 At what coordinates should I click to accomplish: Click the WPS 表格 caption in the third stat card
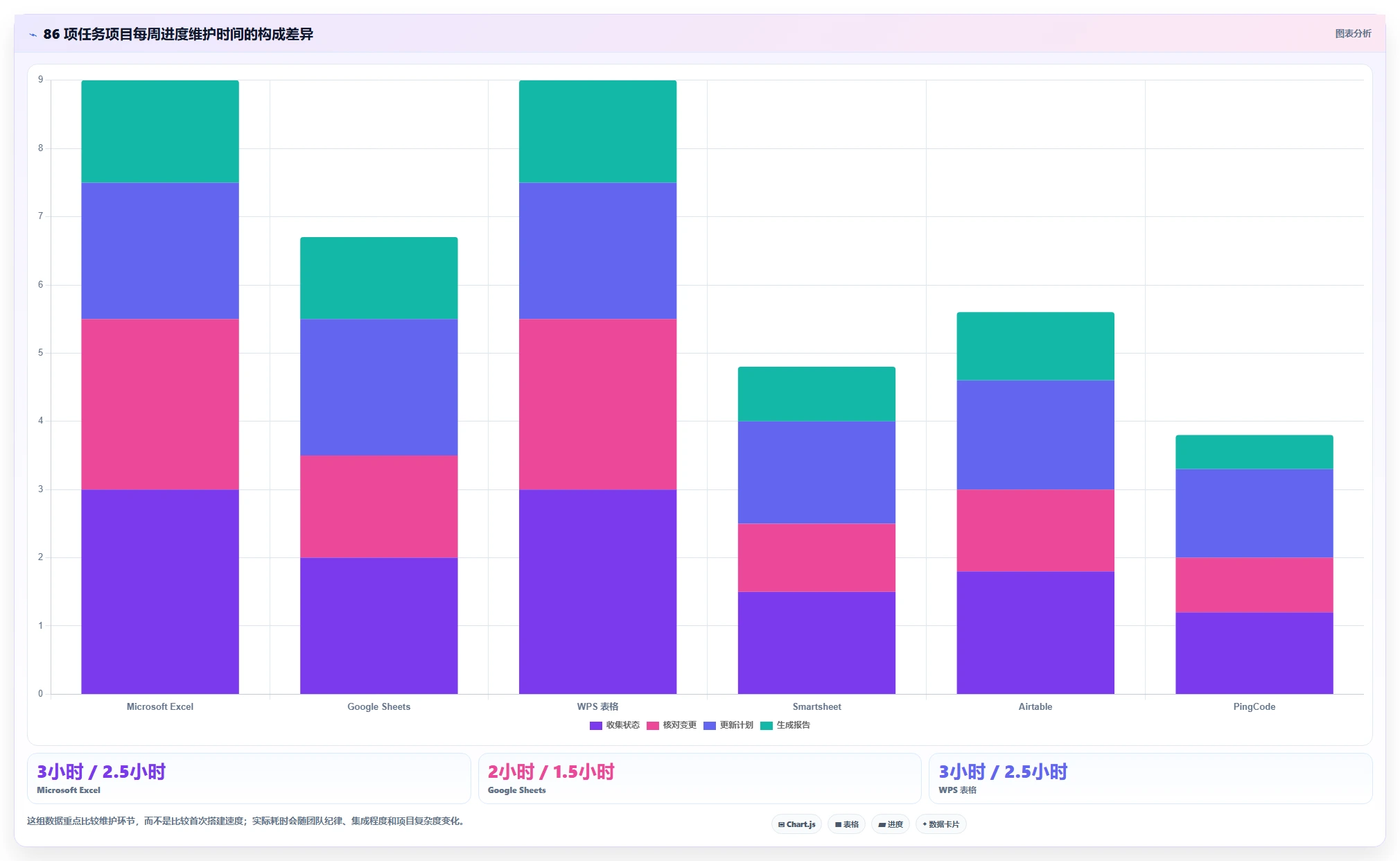point(957,790)
